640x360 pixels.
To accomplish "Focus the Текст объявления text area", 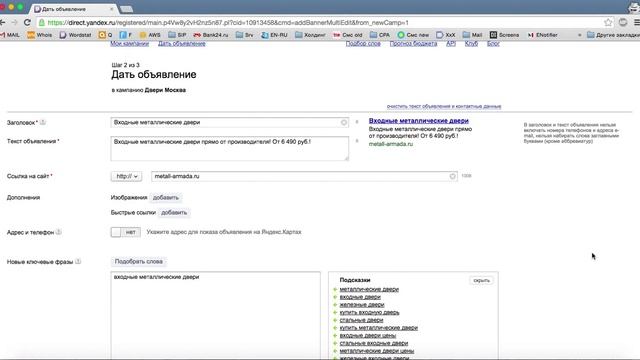I will 229,149.
